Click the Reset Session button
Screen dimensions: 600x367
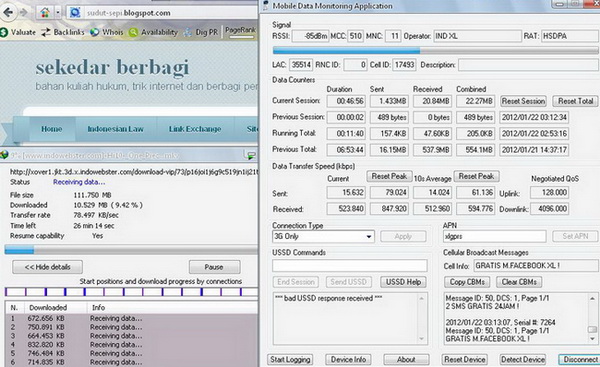pos(523,101)
